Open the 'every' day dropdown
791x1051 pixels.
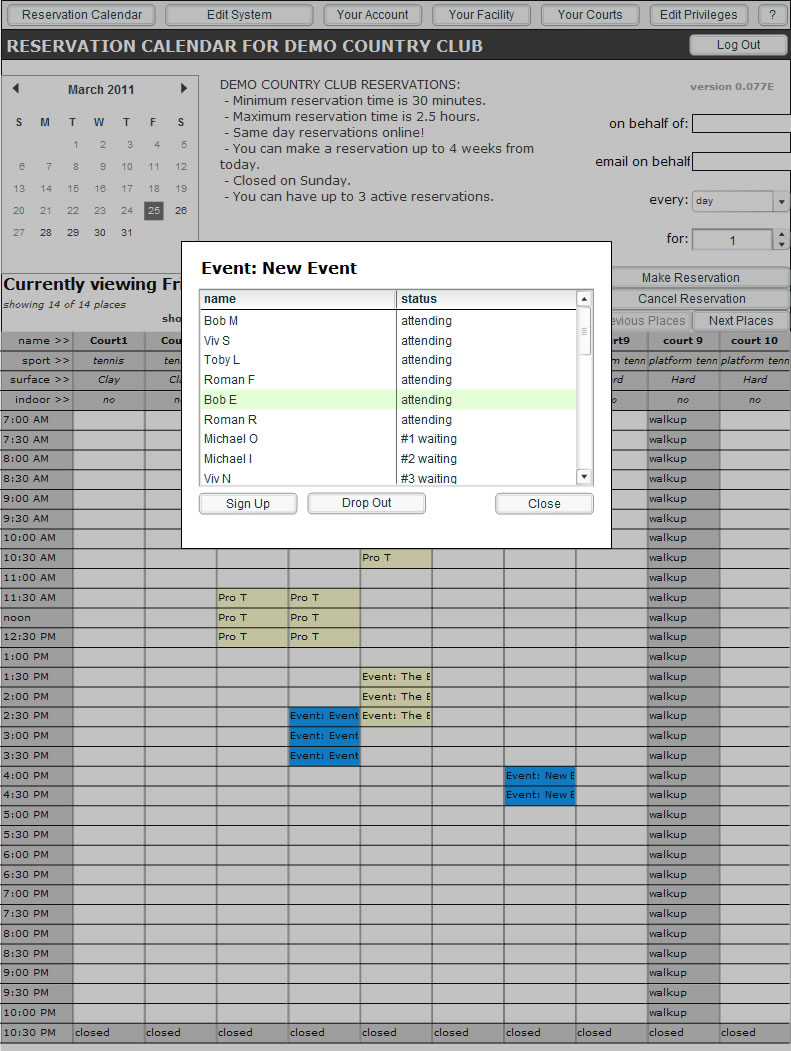(780, 202)
